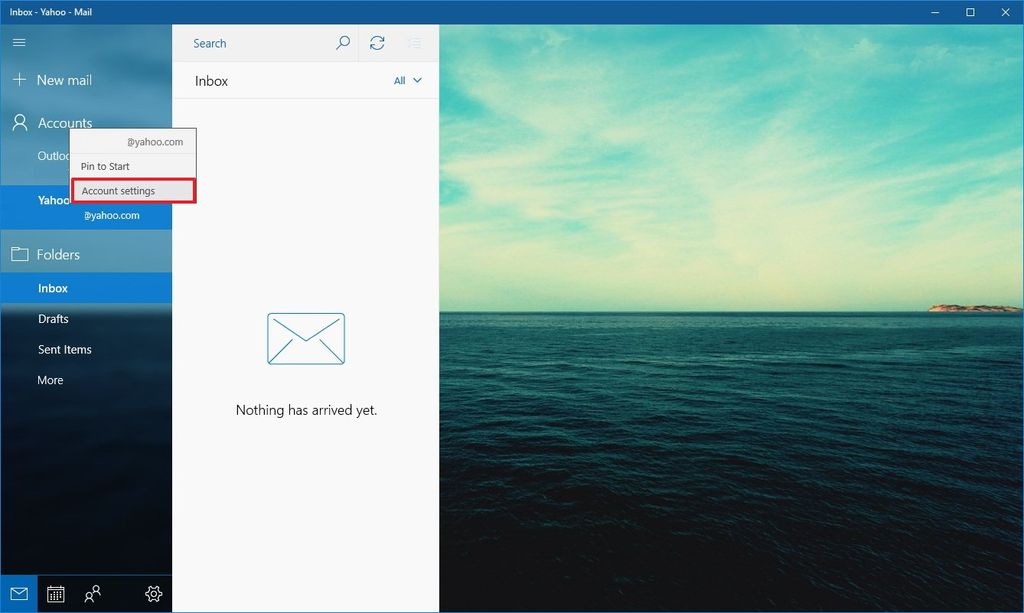Open Mail settings via the gear icon
This screenshot has width=1024, height=613.
(x=152, y=593)
